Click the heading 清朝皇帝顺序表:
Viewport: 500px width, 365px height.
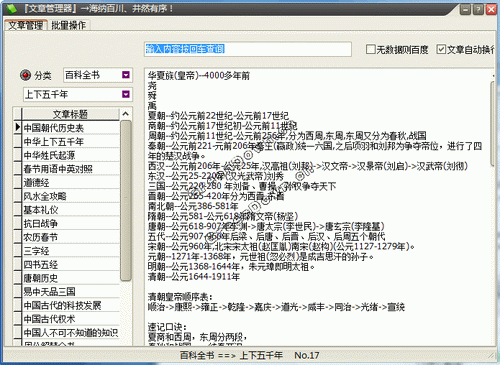(x=180, y=297)
